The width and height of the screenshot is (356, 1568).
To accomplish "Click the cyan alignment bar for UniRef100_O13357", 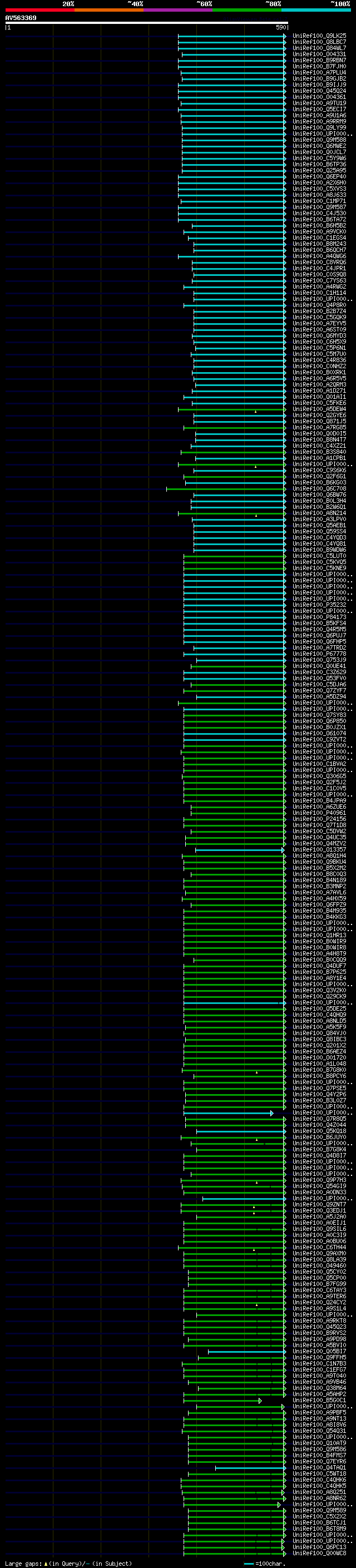I will [x=239, y=850].
